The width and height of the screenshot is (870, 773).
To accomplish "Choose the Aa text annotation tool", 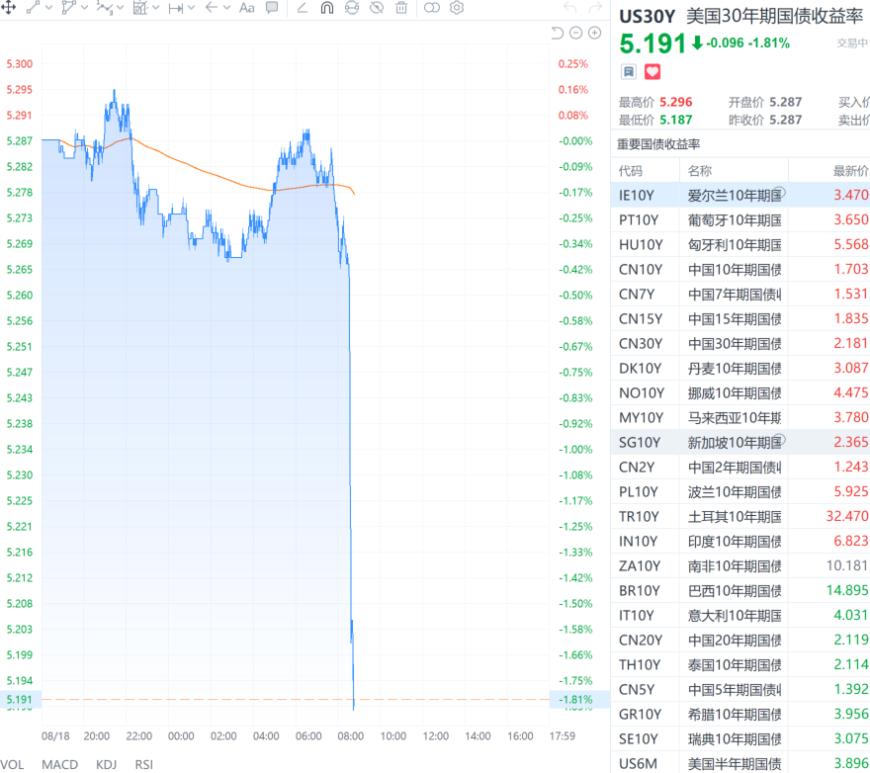I will click(x=246, y=8).
